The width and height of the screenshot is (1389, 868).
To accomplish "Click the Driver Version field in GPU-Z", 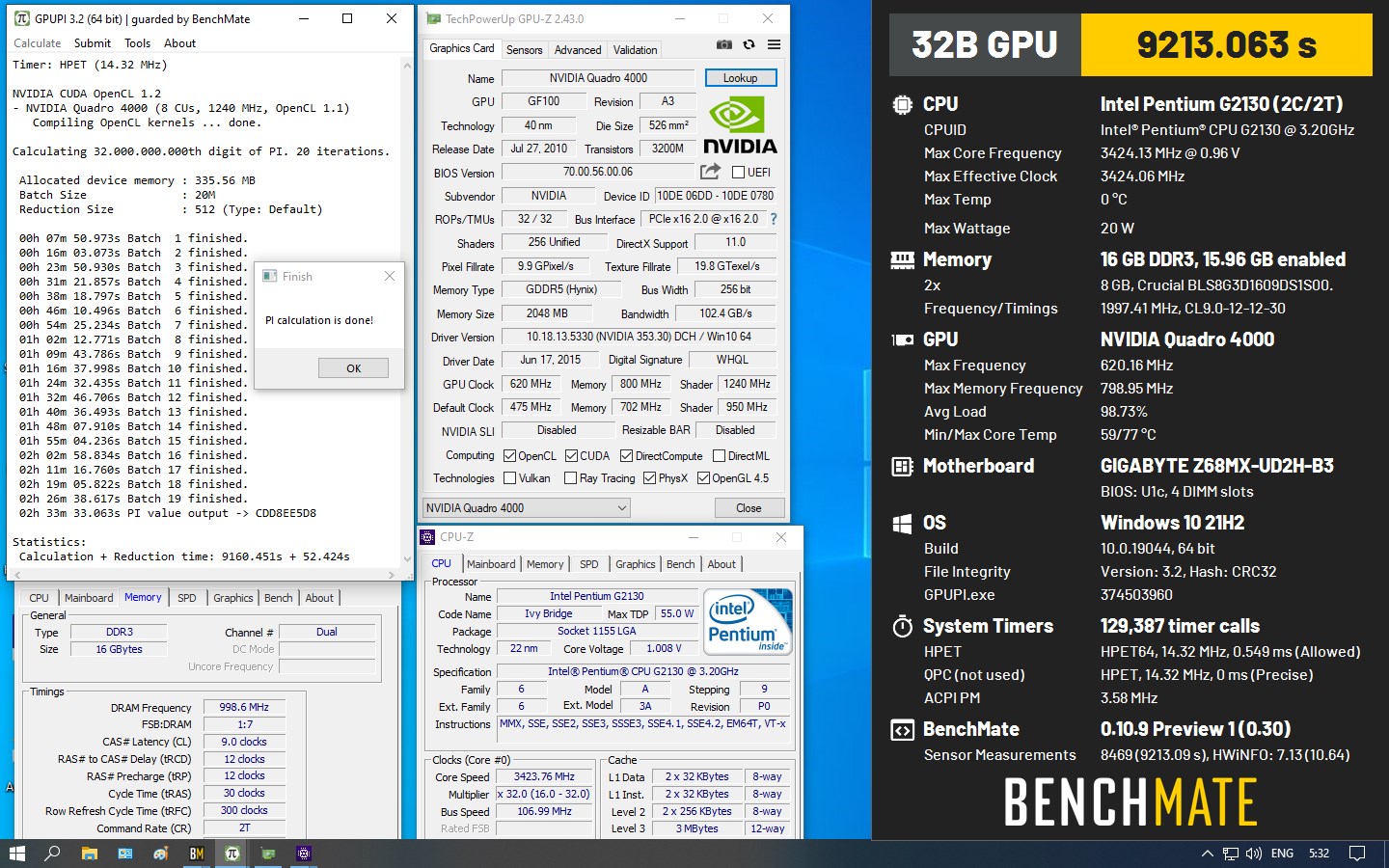I will [x=639, y=337].
